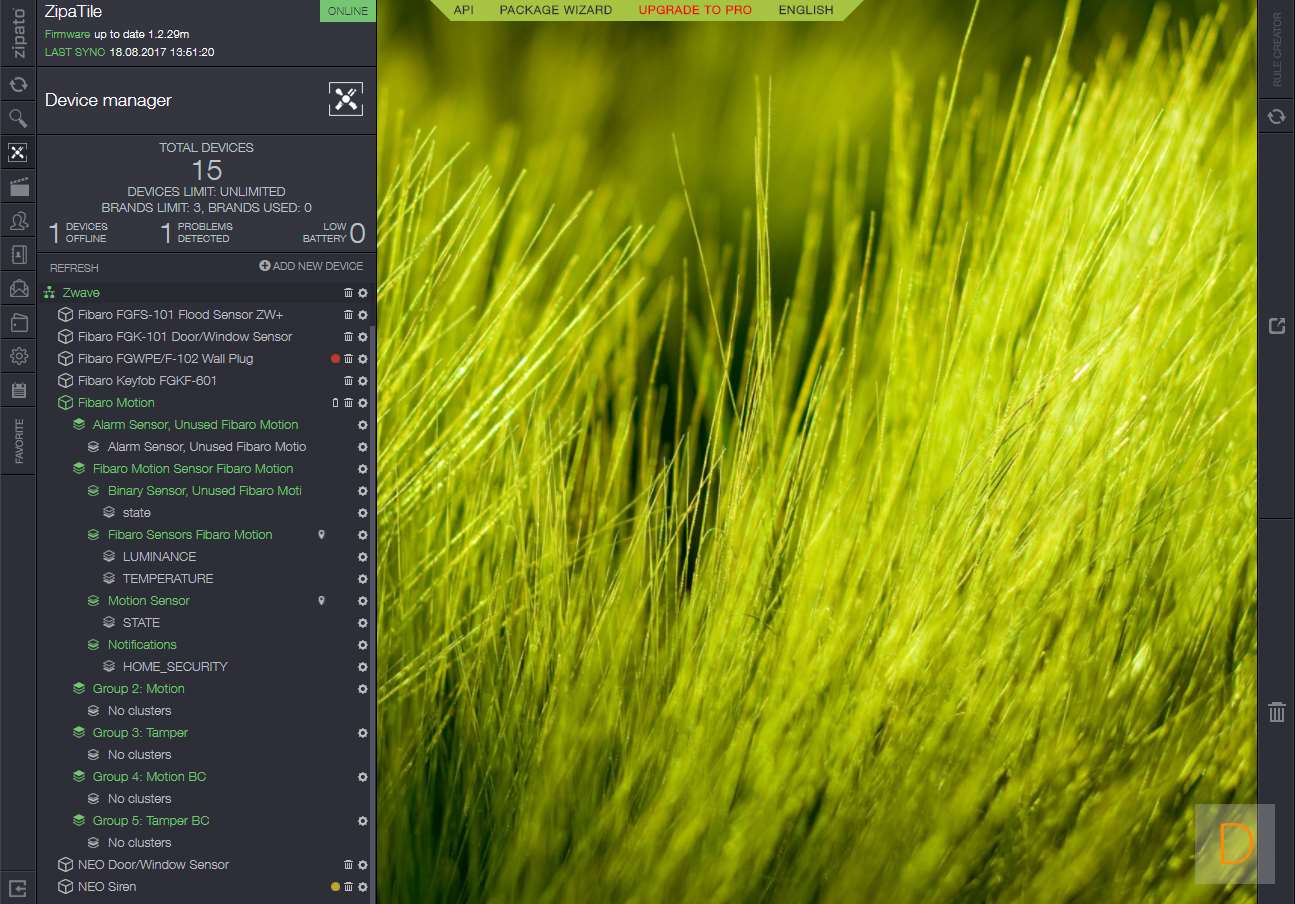Click the red status dot on Wall Plug
This screenshot has height=904, width=1295.
335,359
